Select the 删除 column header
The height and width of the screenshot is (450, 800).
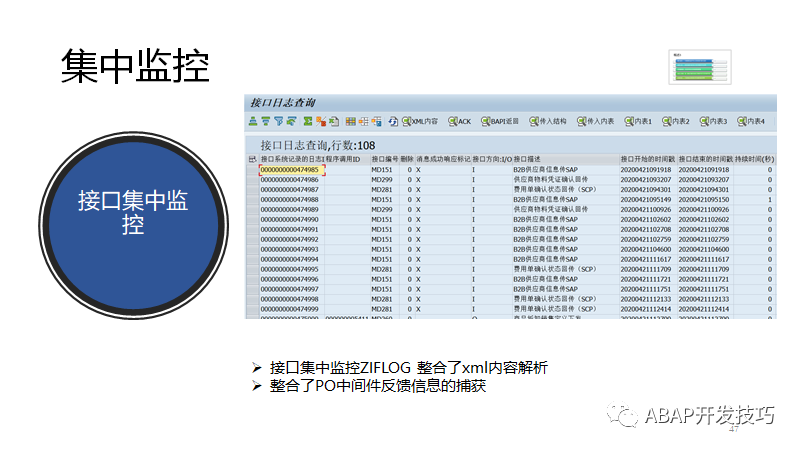(x=407, y=159)
